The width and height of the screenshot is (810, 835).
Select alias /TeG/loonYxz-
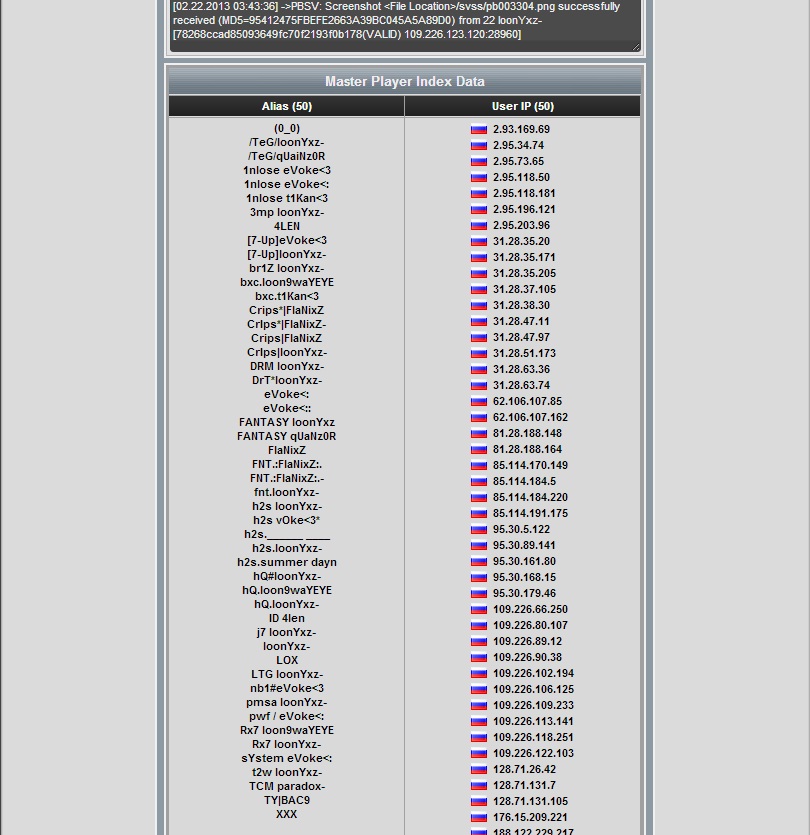pos(287,142)
